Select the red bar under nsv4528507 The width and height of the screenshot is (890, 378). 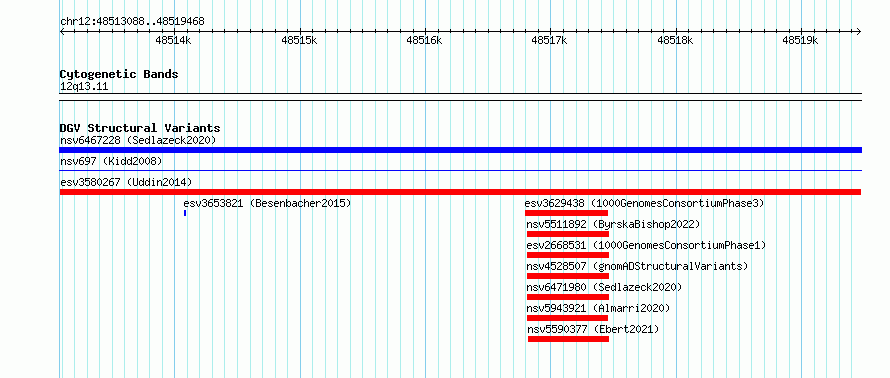pos(568,276)
